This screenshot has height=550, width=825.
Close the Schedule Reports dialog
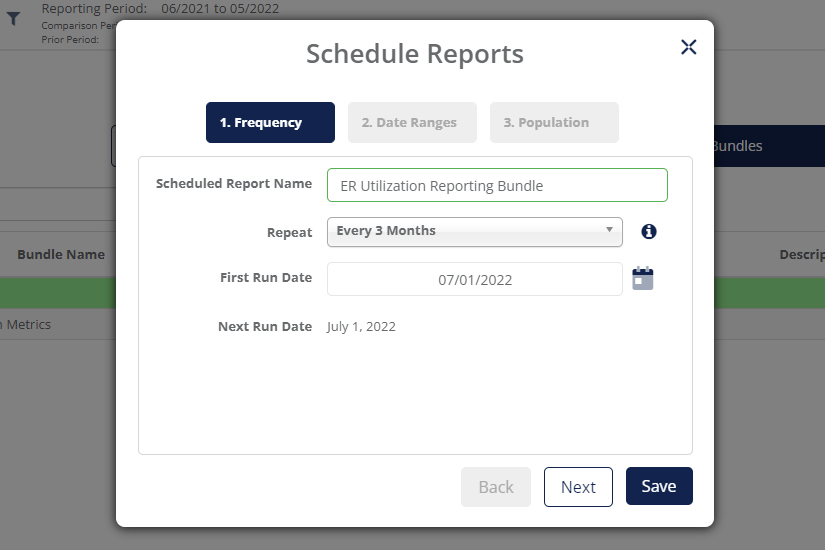click(688, 47)
